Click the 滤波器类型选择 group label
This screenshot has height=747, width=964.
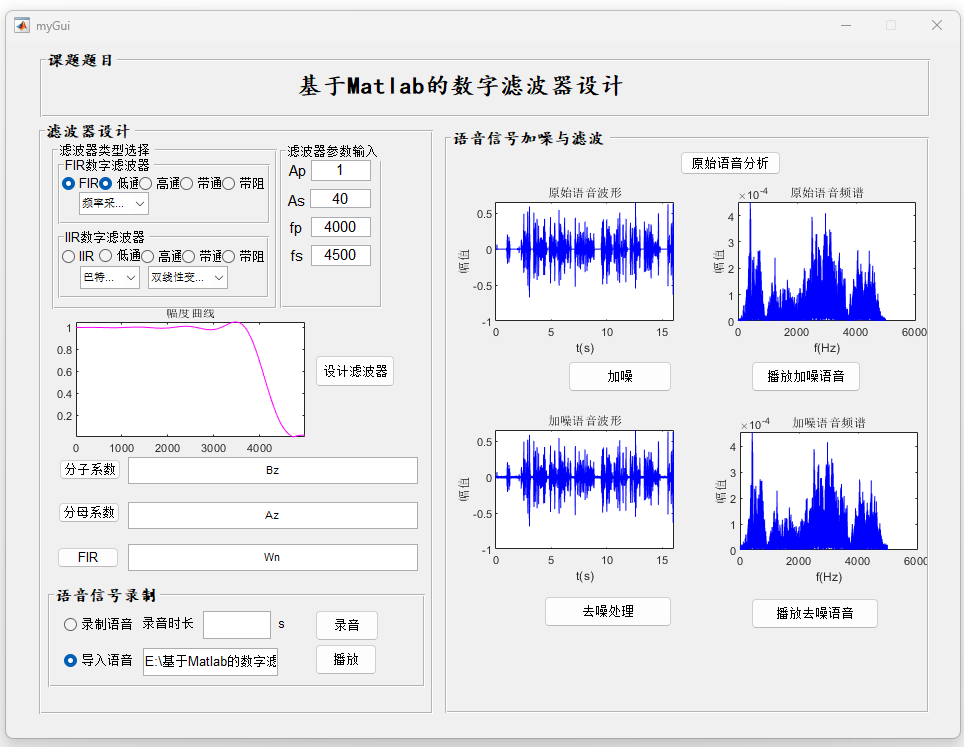[x=105, y=150]
